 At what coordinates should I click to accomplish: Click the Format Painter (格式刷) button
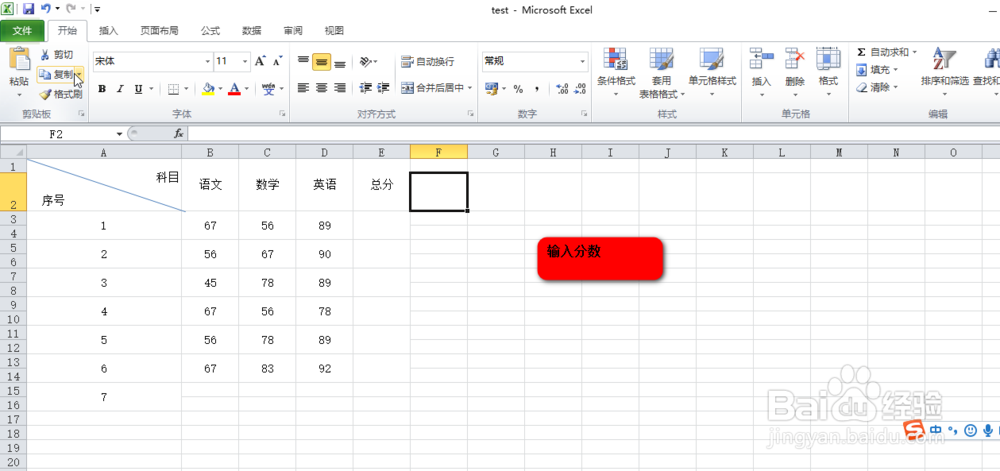(60, 94)
